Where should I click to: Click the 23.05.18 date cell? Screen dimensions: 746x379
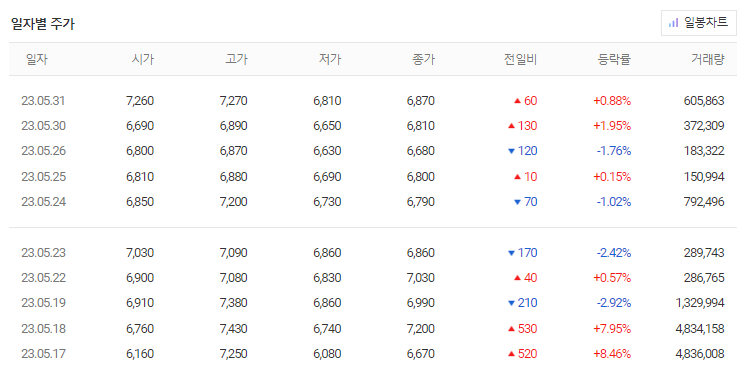43,329
